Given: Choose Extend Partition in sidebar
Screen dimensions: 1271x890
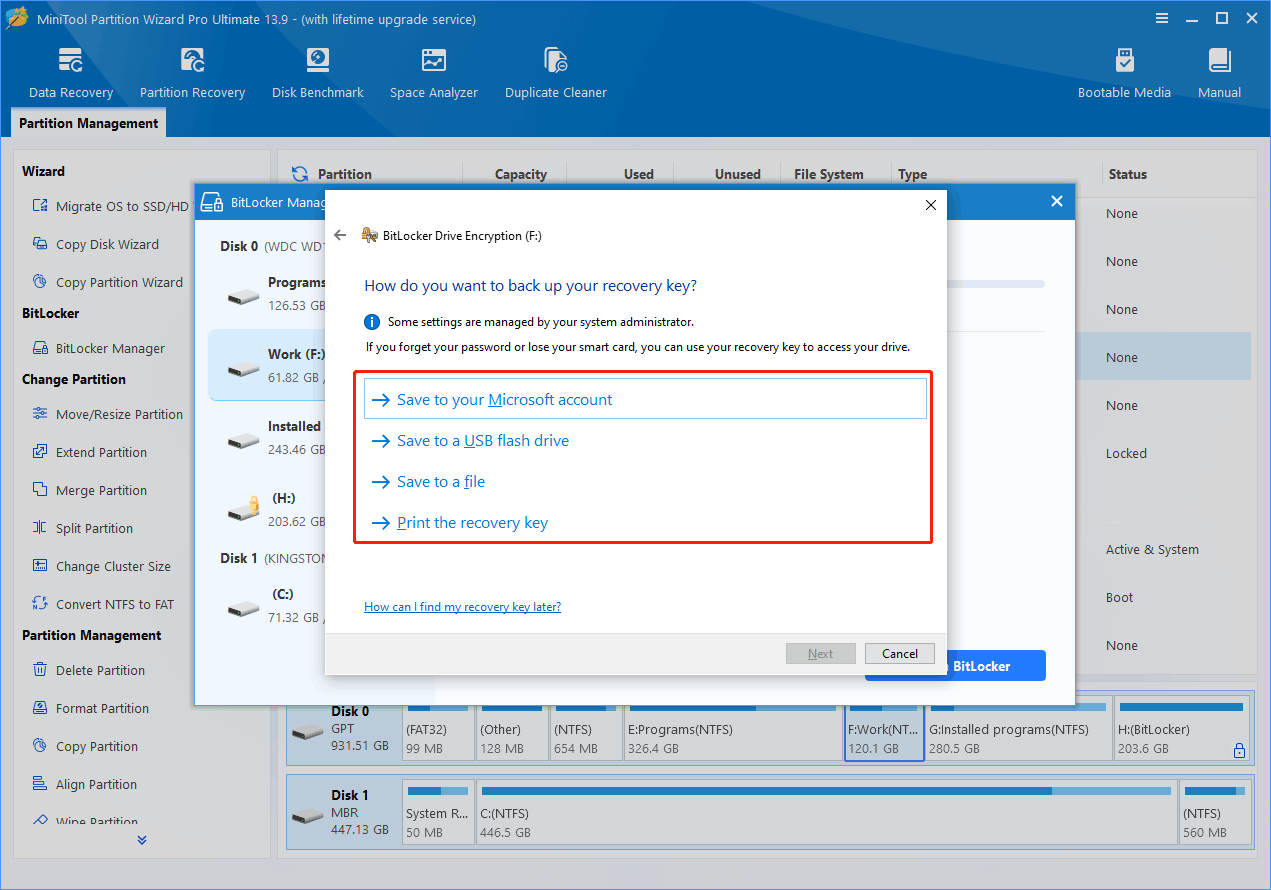Looking at the screenshot, I should [90, 452].
